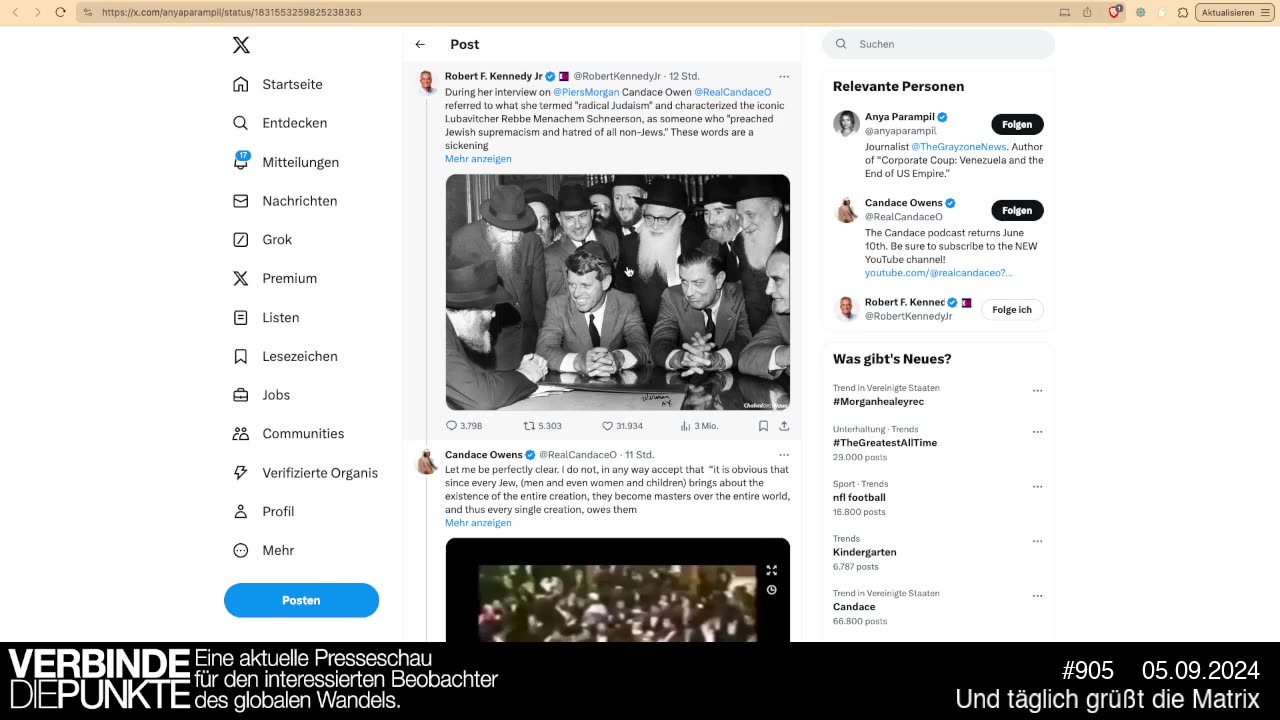Click the Communities people icon
Screen dimensions: 1280x720
240,434
